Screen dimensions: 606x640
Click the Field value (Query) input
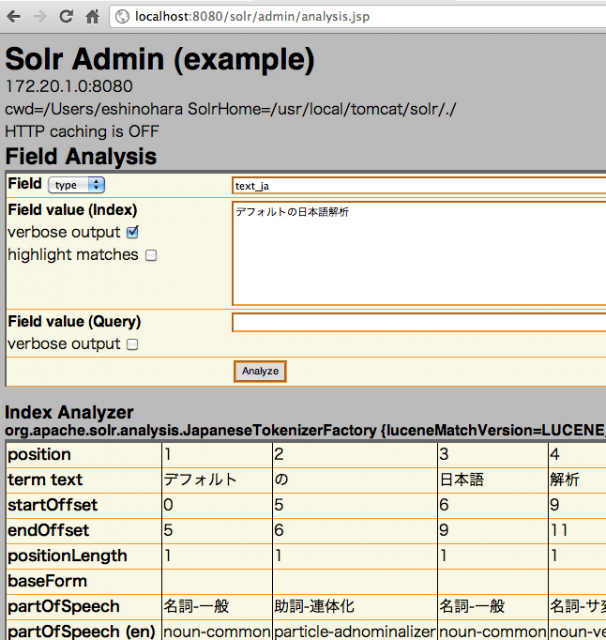(419, 322)
